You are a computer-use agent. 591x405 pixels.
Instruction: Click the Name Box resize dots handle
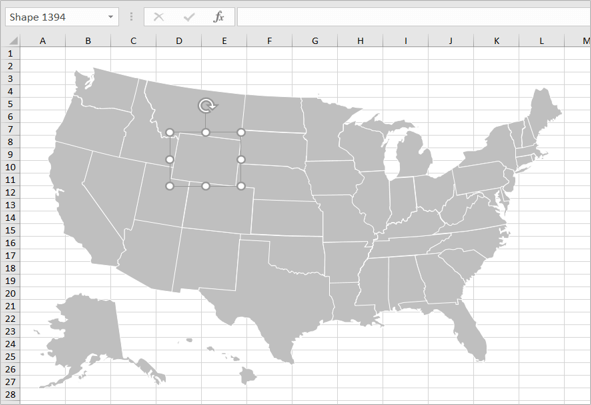[131, 17]
